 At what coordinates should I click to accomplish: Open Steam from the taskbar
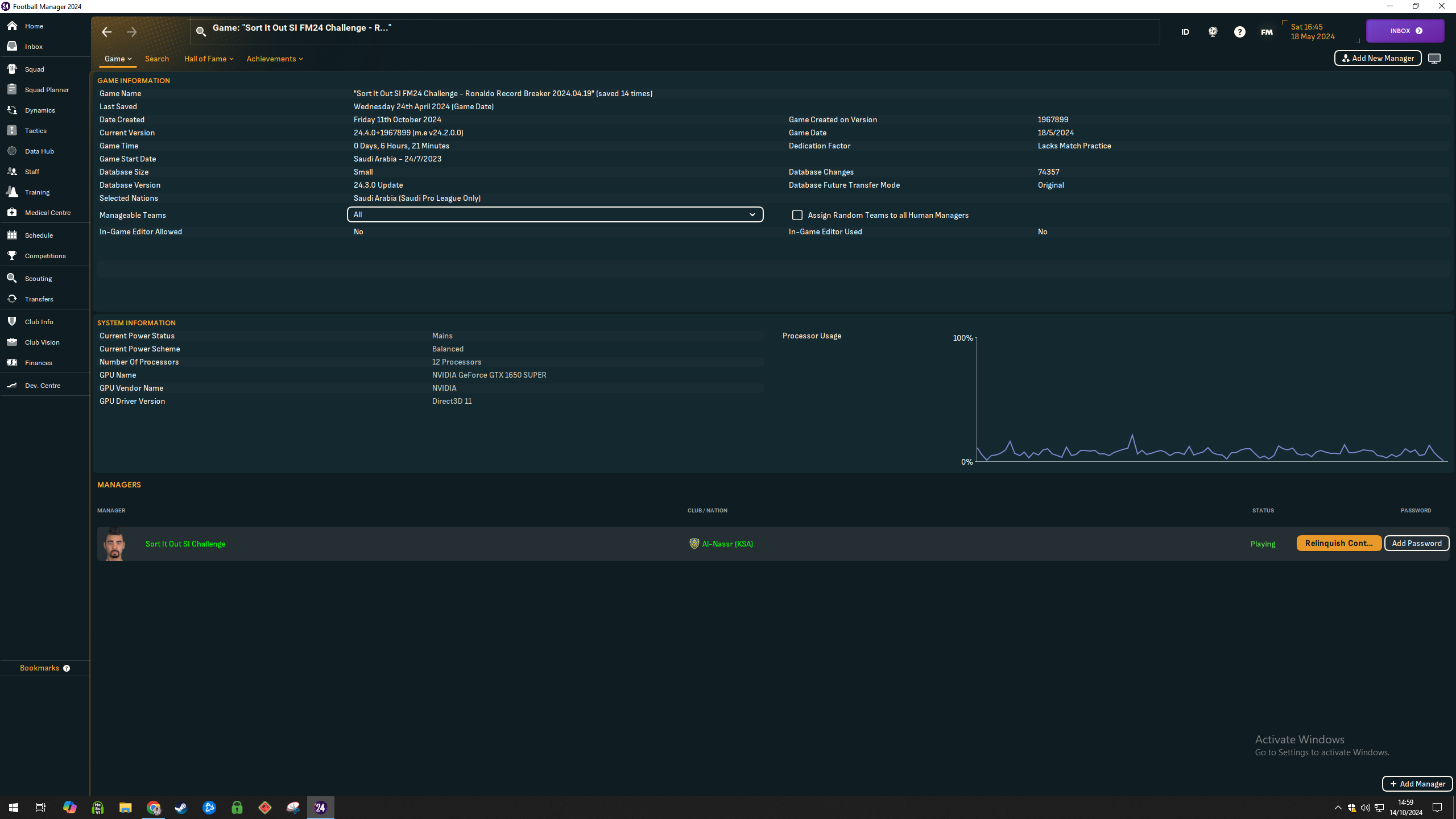point(181,808)
